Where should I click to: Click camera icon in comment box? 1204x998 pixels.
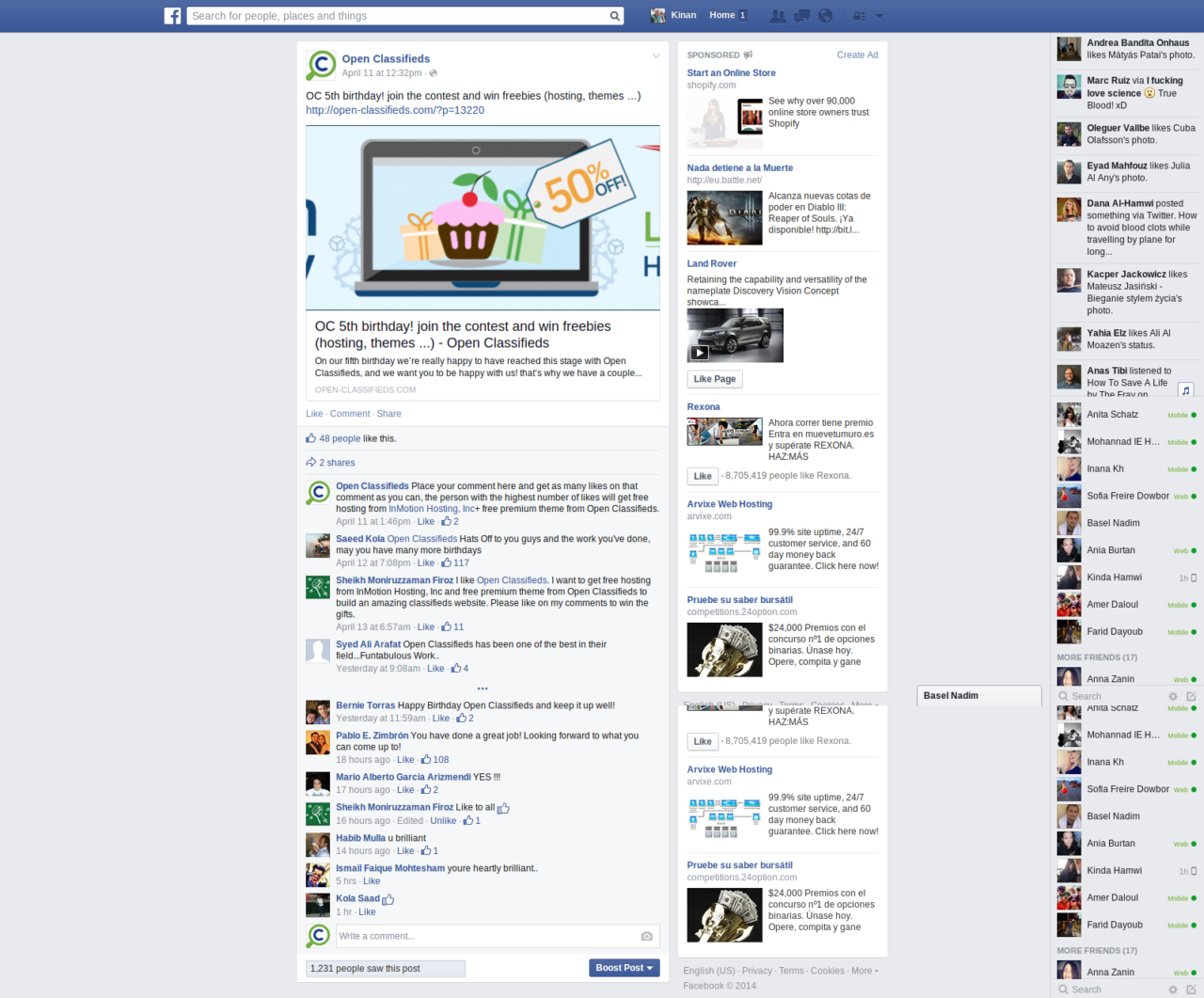click(x=646, y=936)
